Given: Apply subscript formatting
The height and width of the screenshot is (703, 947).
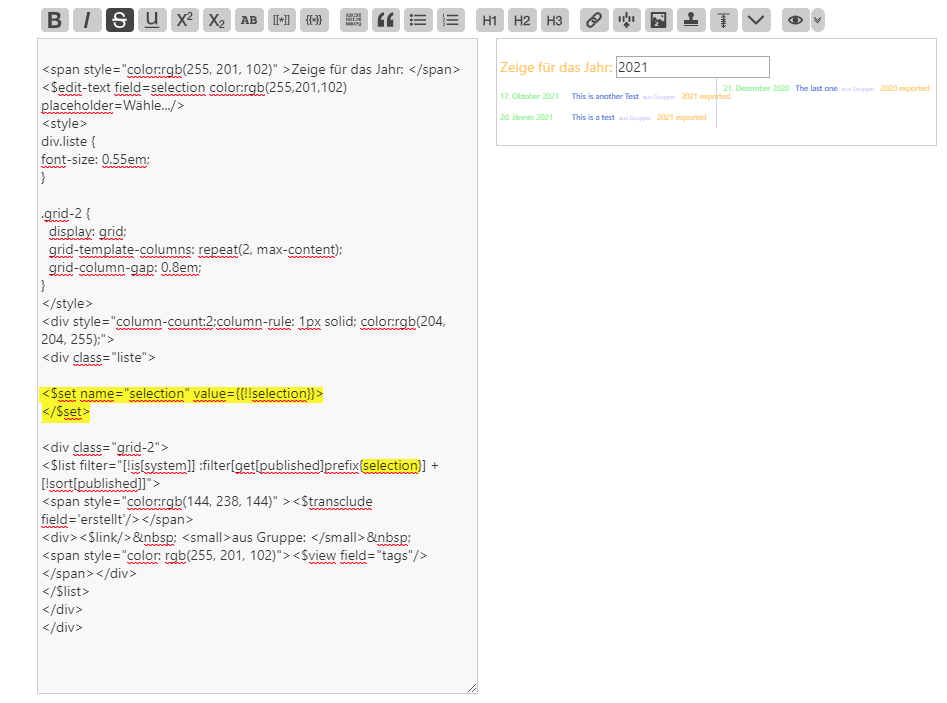Looking at the screenshot, I should coord(217,20).
